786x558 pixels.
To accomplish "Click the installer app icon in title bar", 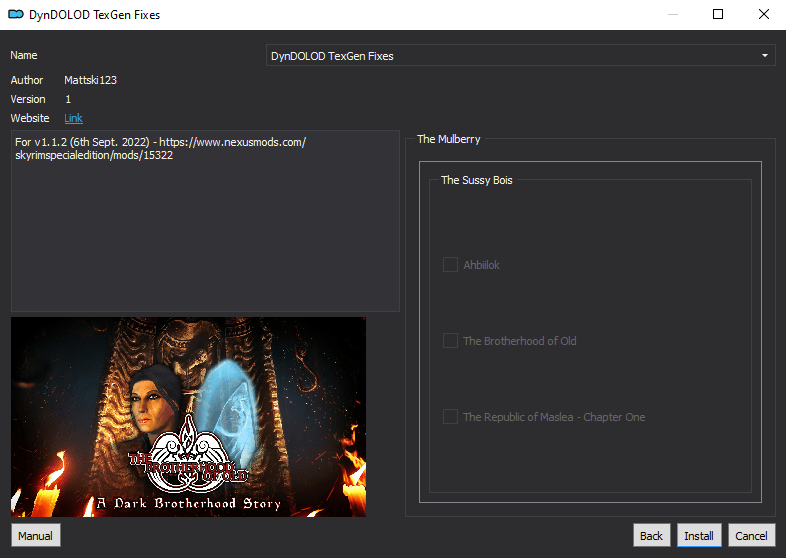I will 16,15.
